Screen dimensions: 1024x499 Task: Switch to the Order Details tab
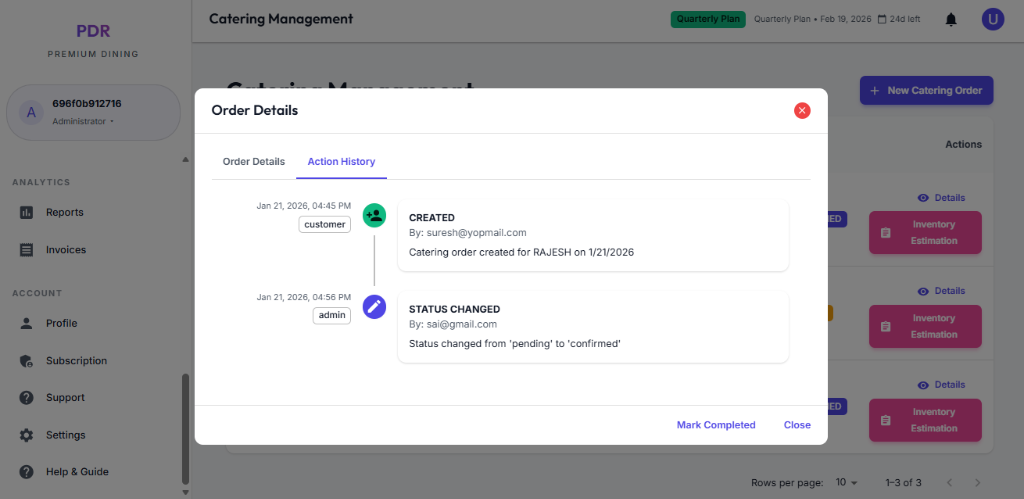253,161
